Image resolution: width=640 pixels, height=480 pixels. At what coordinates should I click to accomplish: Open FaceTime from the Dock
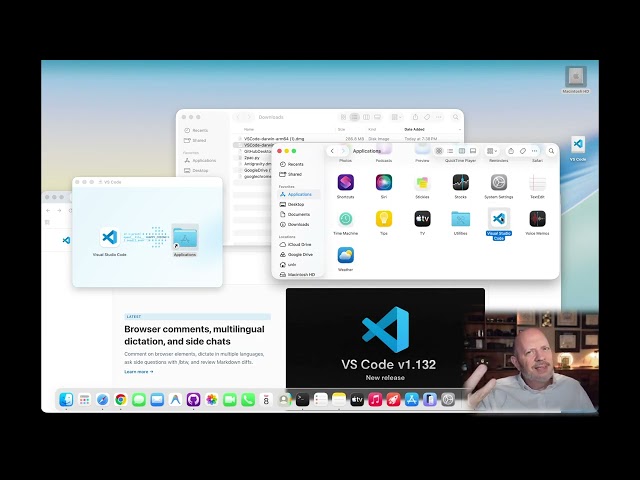click(230, 400)
